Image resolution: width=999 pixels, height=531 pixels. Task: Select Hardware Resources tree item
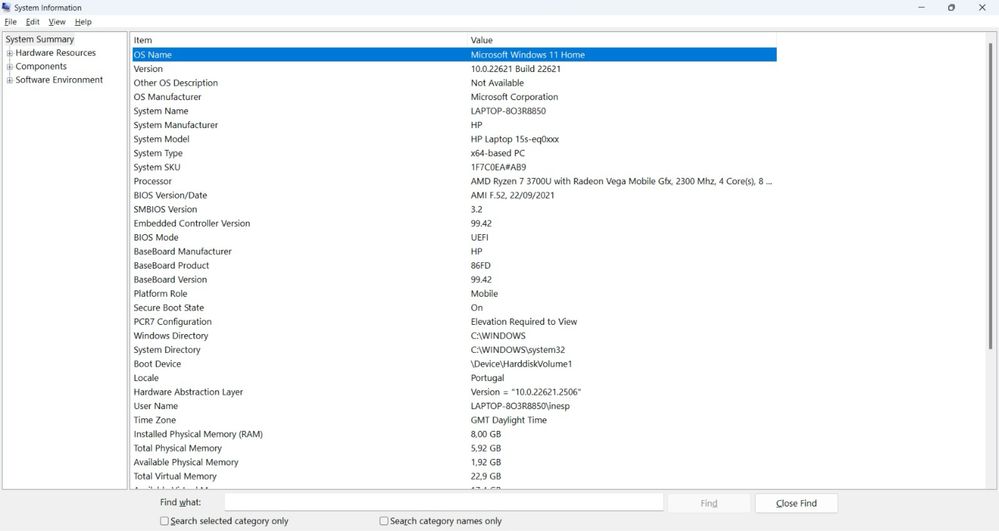(55, 53)
